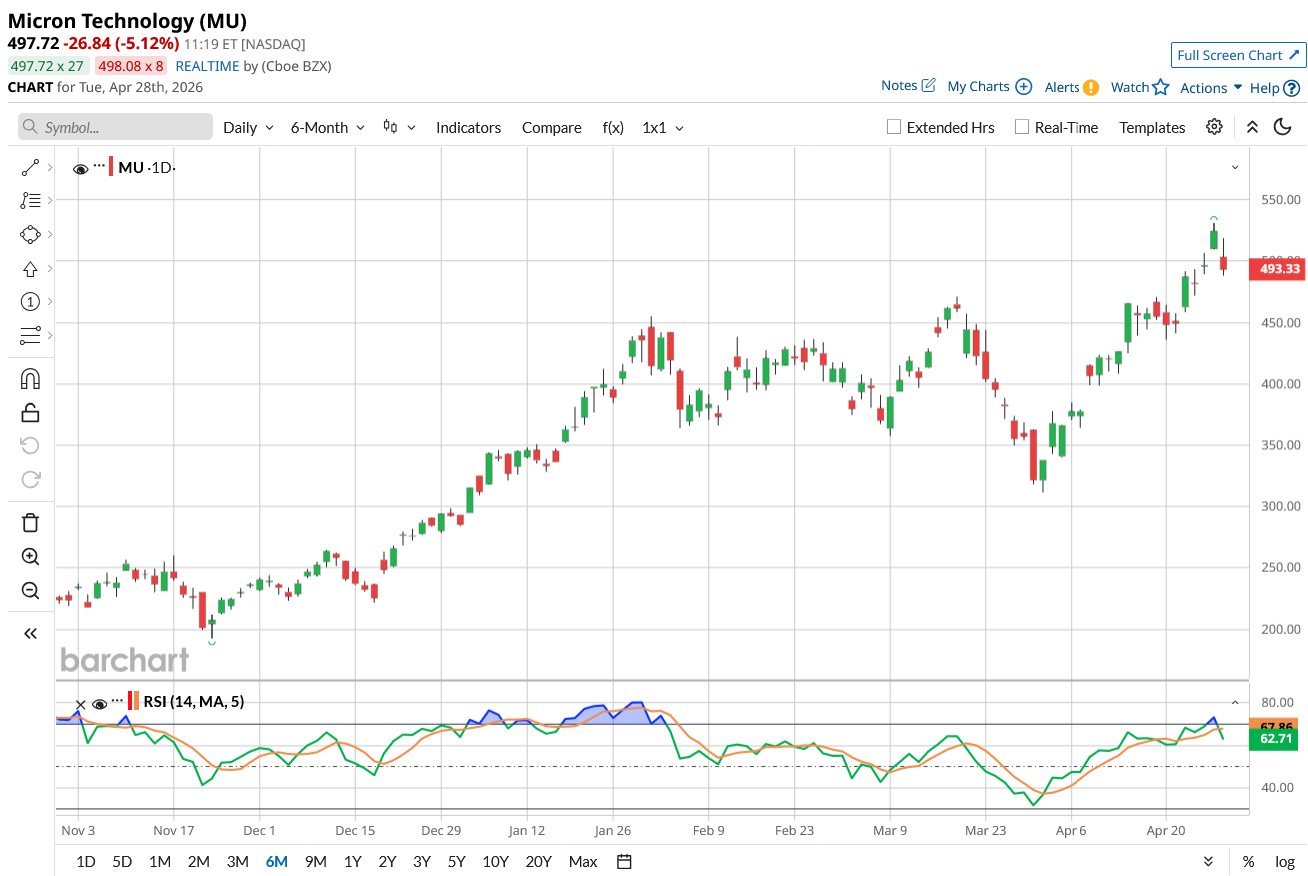This screenshot has width=1308, height=876.
Task: Zoom in with the magnifier plus icon
Action: 30,557
